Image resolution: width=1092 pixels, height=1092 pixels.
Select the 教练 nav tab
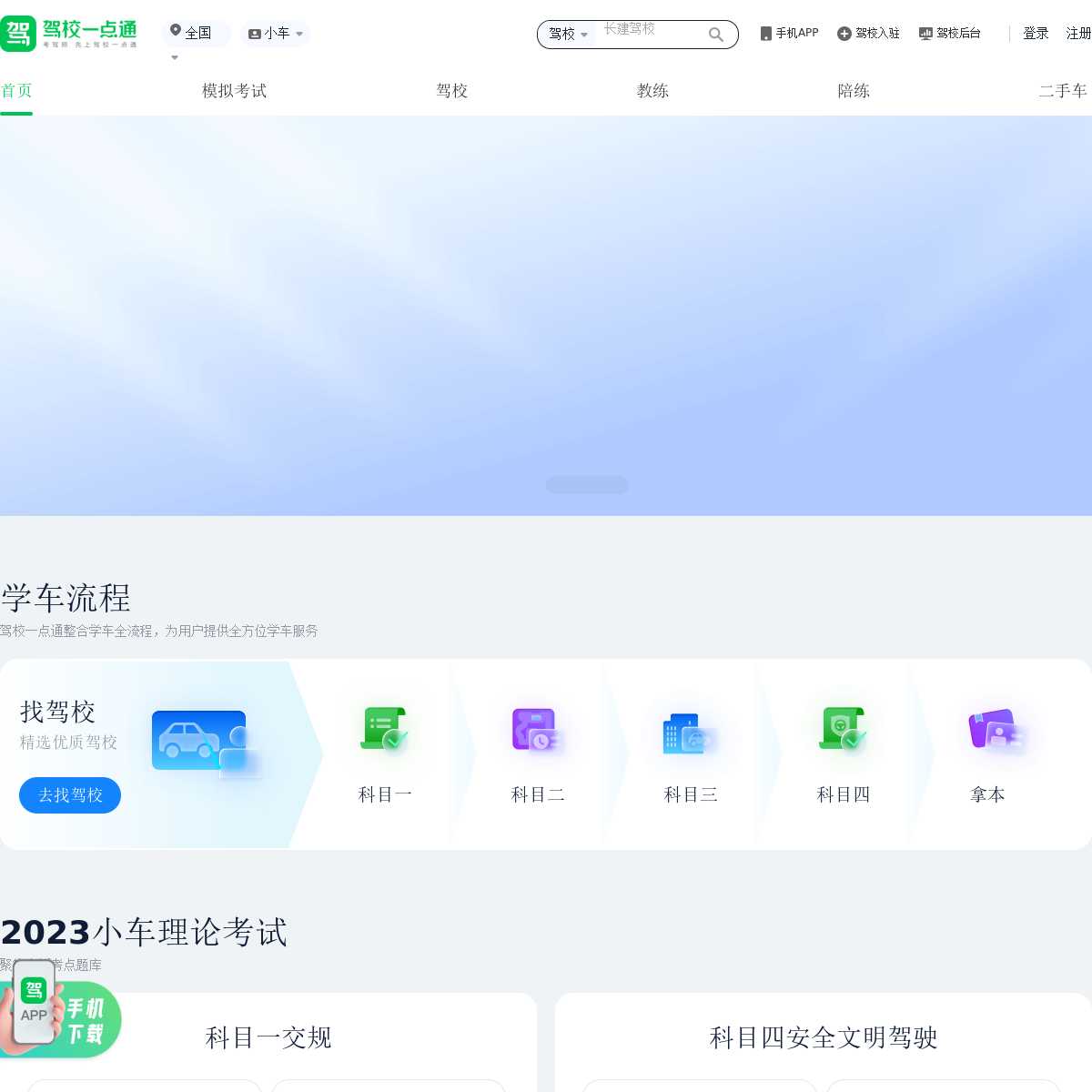[653, 91]
